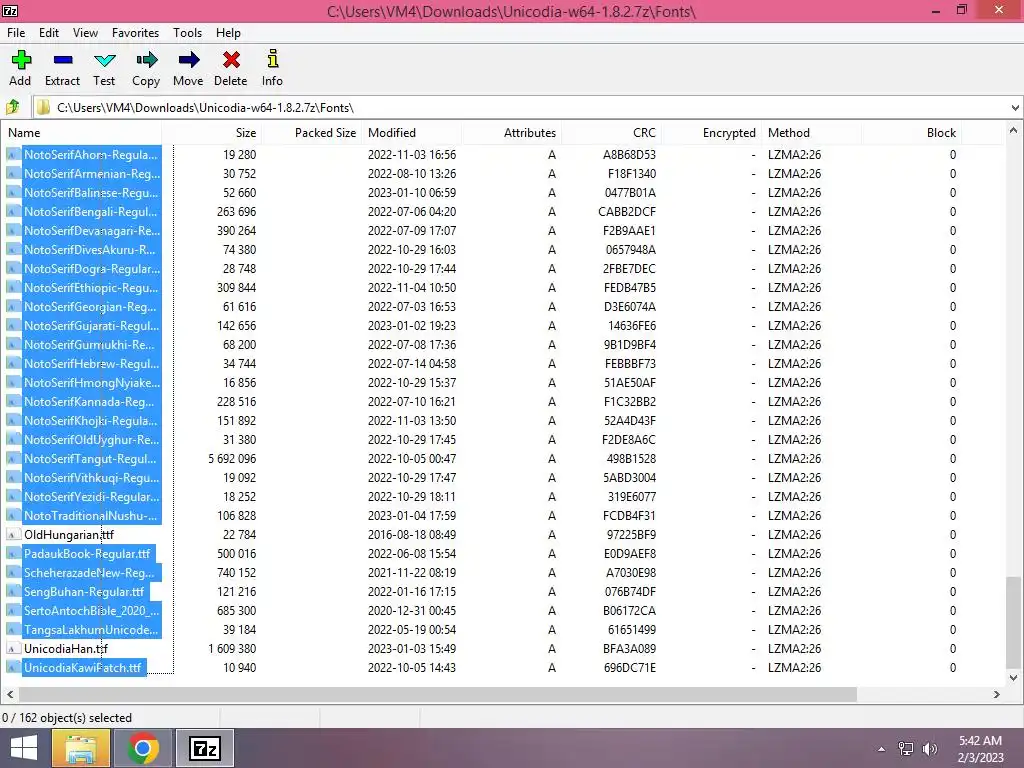Click the file icon of NotoSerifAhom-Regular

pyautogui.click(x=12, y=155)
